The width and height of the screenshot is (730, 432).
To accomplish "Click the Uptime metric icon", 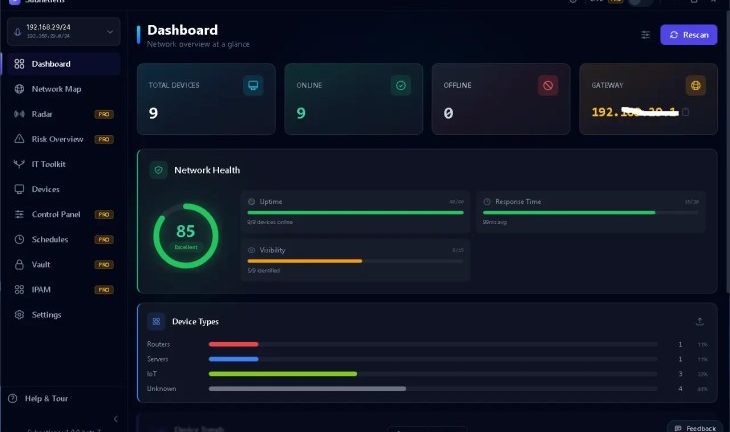I will (251, 202).
